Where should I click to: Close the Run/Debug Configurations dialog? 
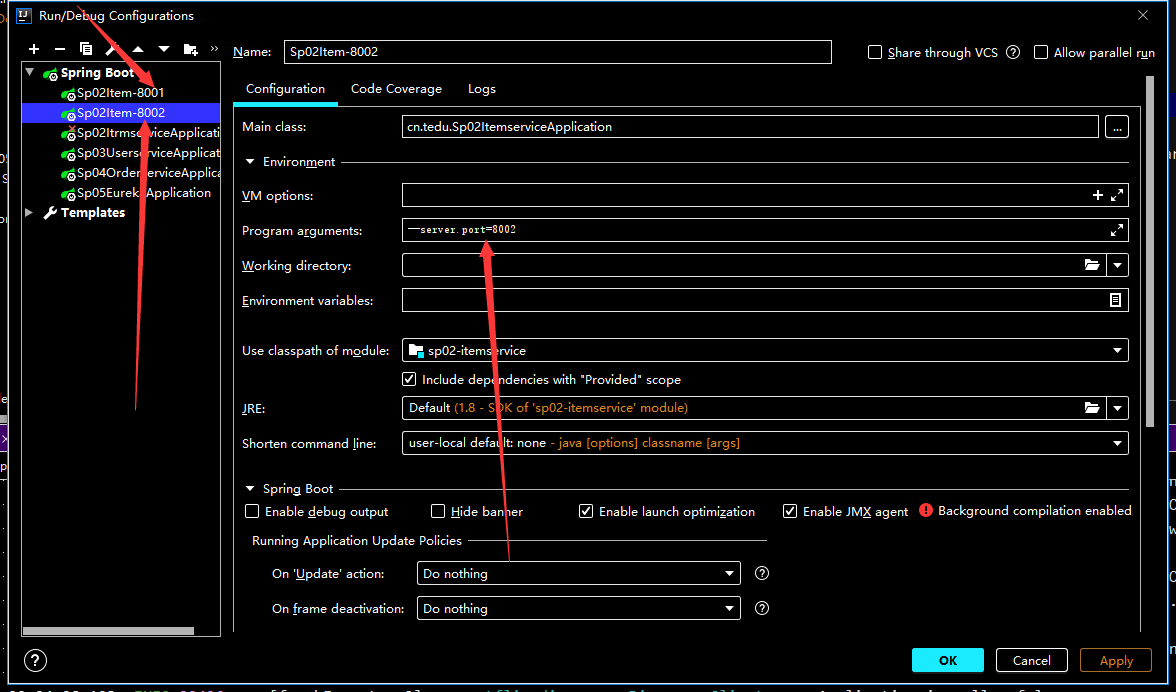pyautogui.click(x=1143, y=15)
